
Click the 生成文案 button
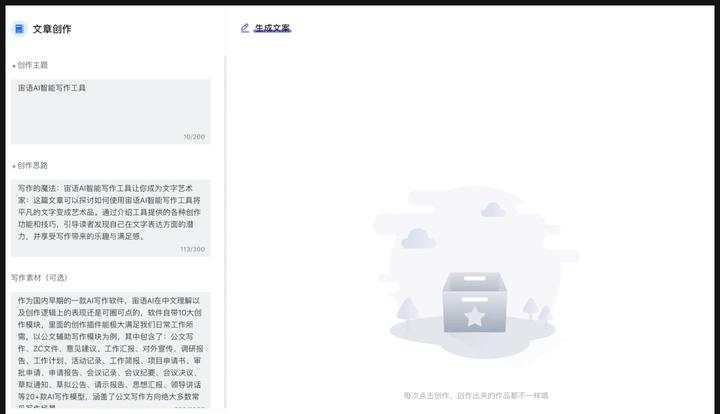pos(272,28)
